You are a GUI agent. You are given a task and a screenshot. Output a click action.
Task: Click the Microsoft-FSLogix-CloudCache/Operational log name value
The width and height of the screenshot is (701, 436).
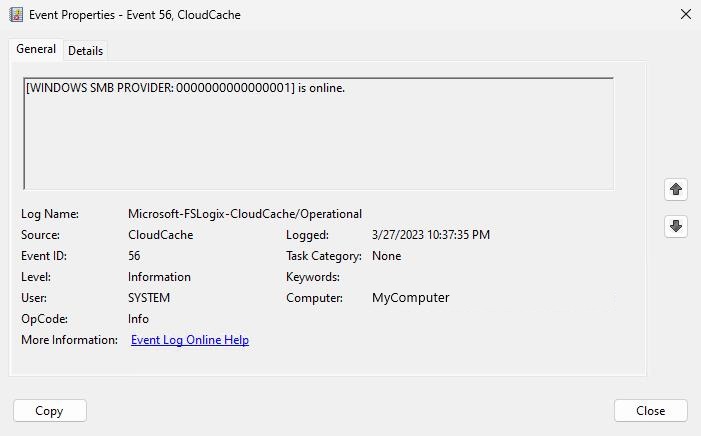pyautogui.click(x=245, y=214)
